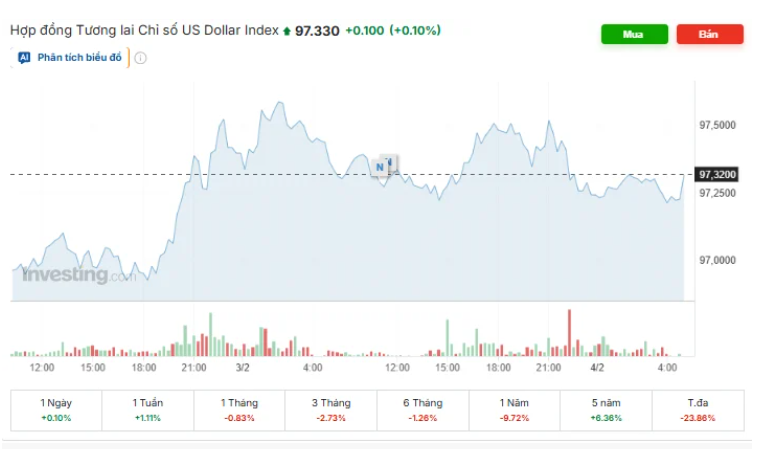Viewport: 759px width, 449px height.
Task: Click the 4/2 date marker on time axis
Action: click(597, 368)
